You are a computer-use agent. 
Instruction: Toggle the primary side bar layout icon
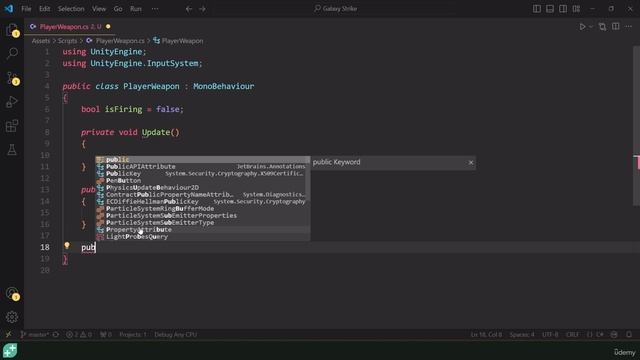537,9
